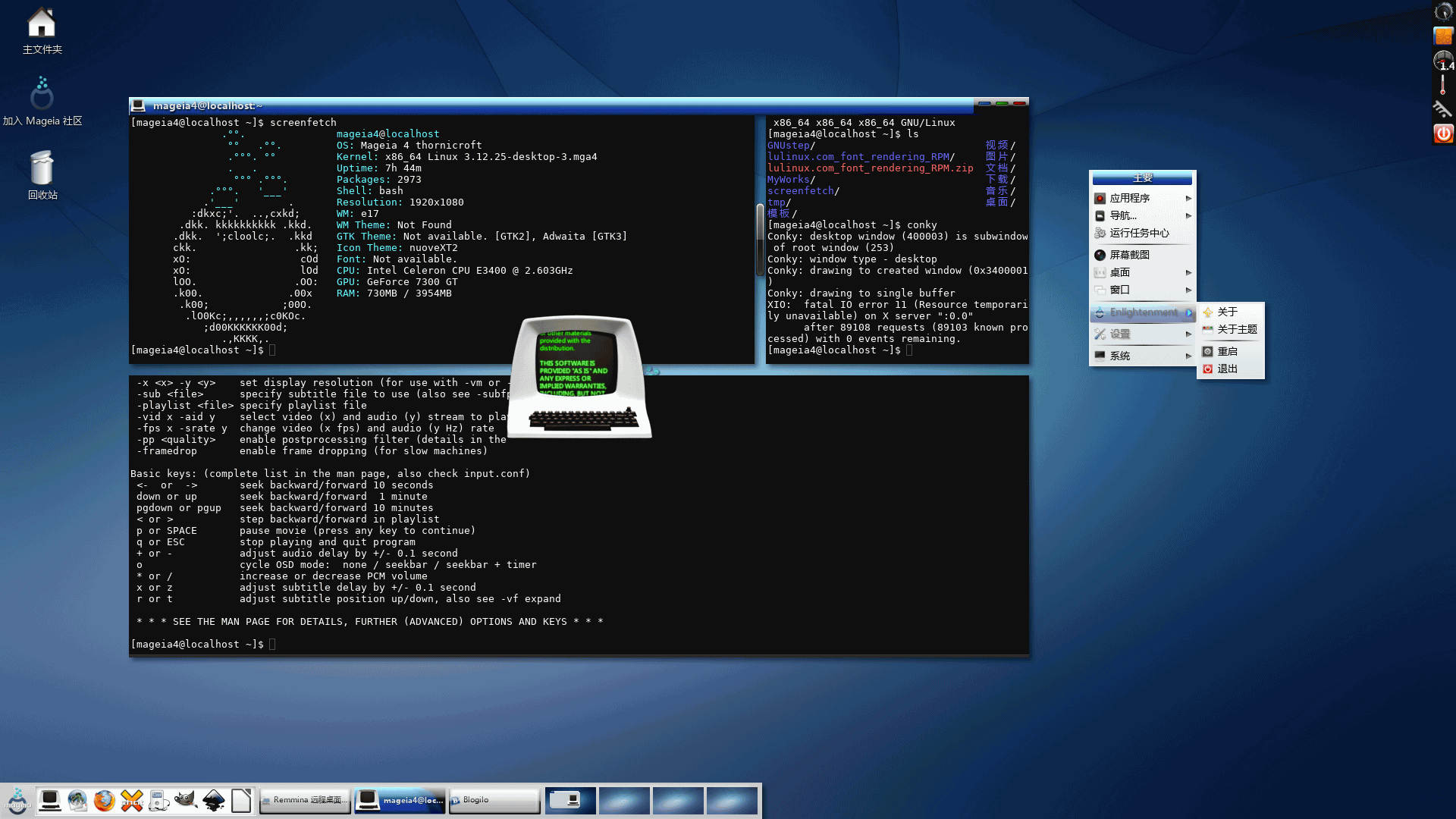This screenshot has width=1456, height=819.
Task: Launch the terminal from the taskbar launcher
Action: (50, 801)
